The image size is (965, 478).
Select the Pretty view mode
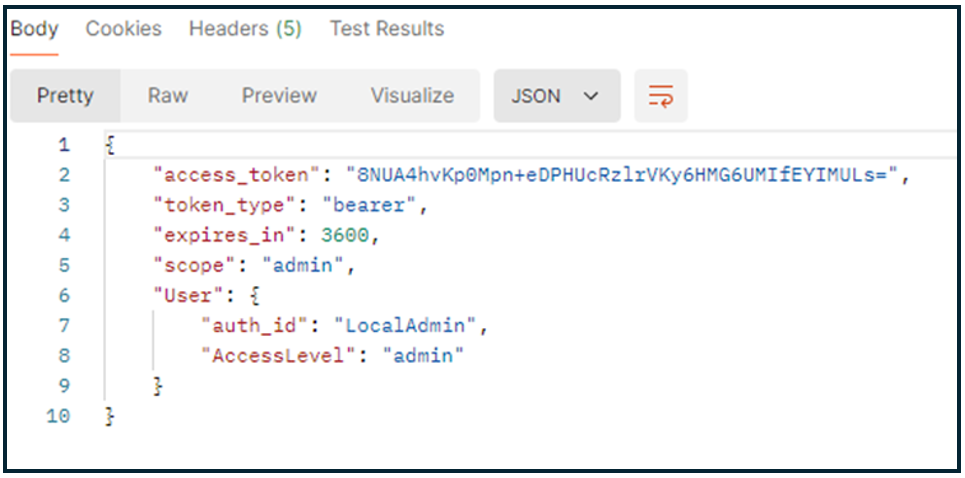click(65, 96)
